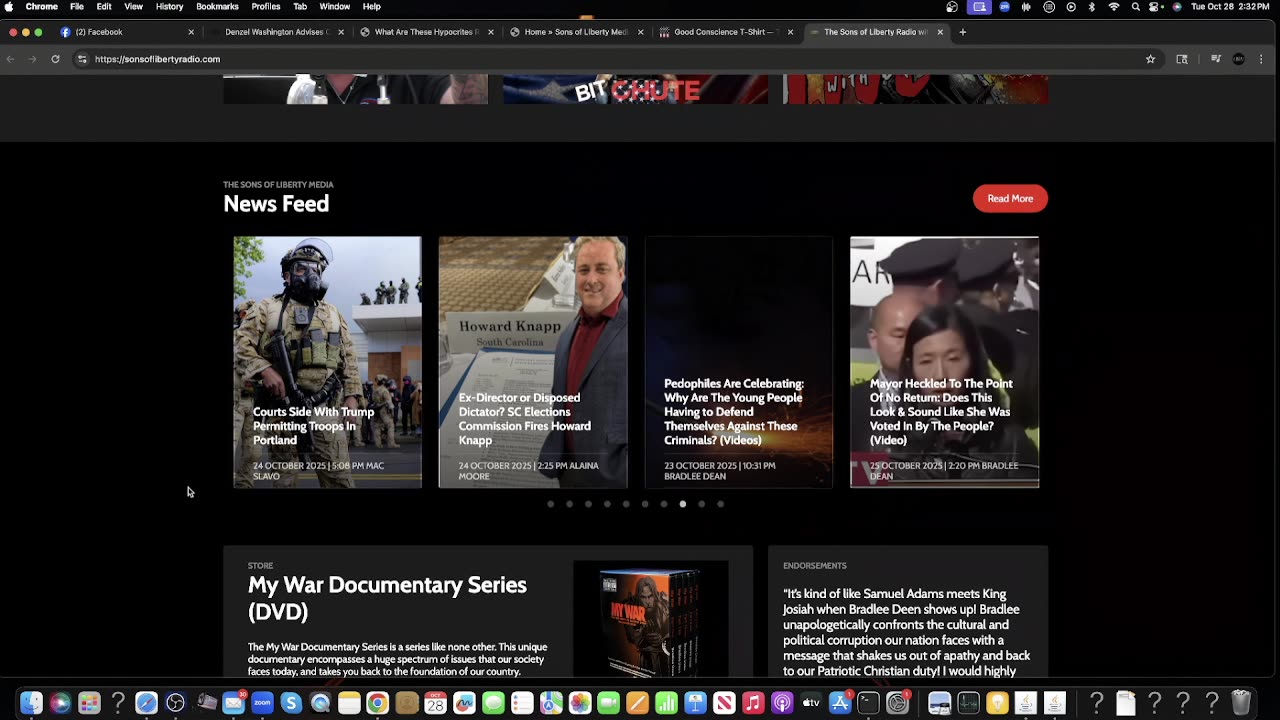Open the Chrome profile avatar
Image resolution: width=1280 pixels, height=720 pixels.
1239,59
